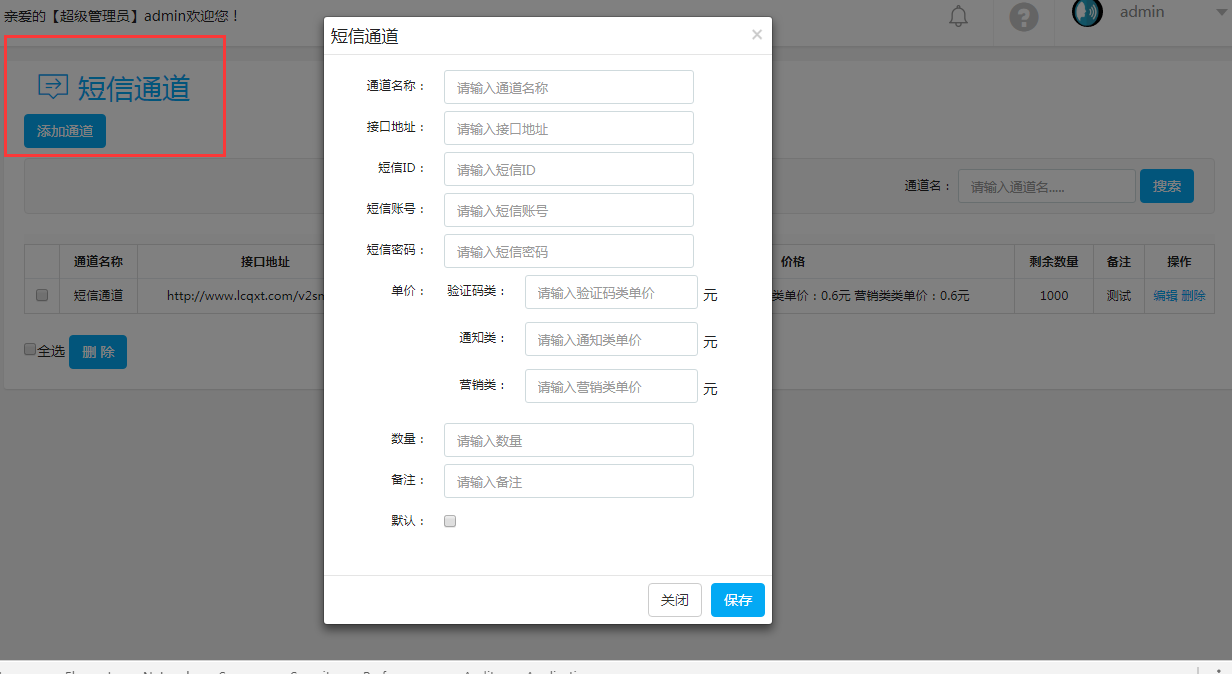Click the 删除 batch delete button
Screen dimensions: 1232x674
(98, 352)
